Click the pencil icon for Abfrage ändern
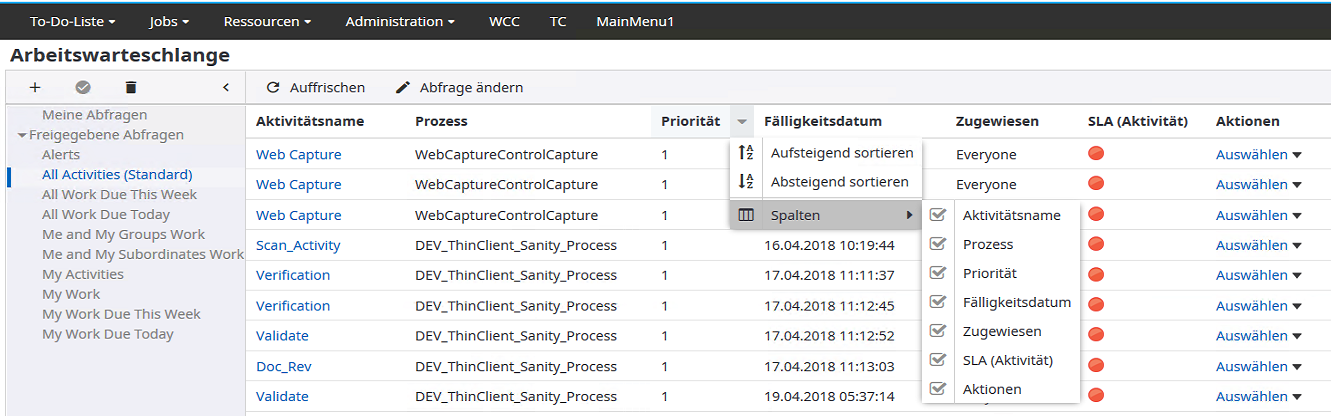 (403, 88)
